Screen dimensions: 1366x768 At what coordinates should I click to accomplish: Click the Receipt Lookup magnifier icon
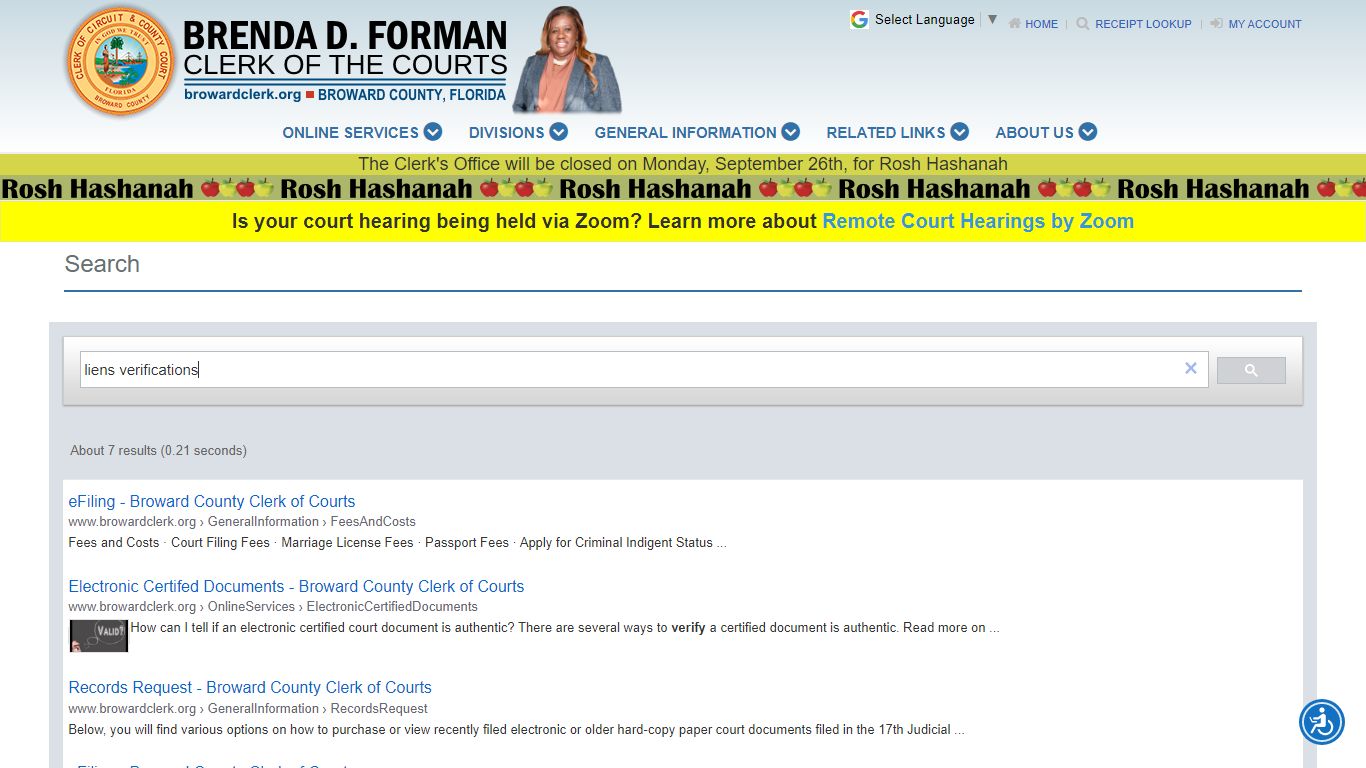click(x=1083, y=23)
